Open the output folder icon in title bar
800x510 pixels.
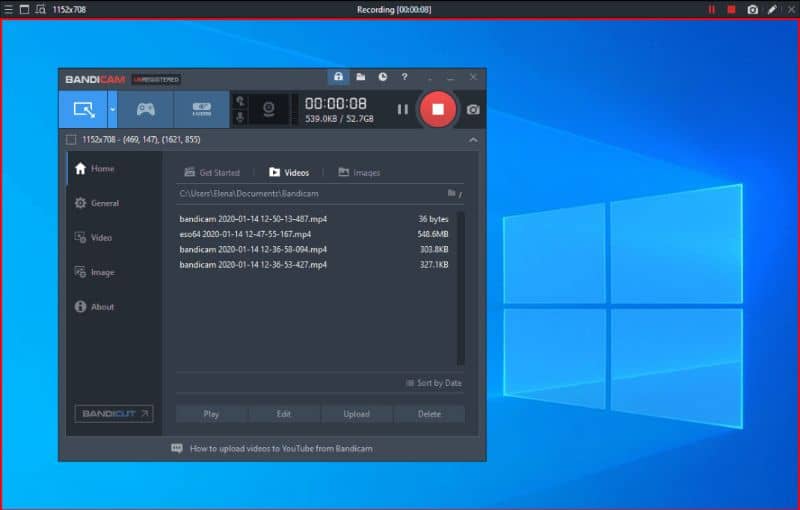[x=361, y=76]
